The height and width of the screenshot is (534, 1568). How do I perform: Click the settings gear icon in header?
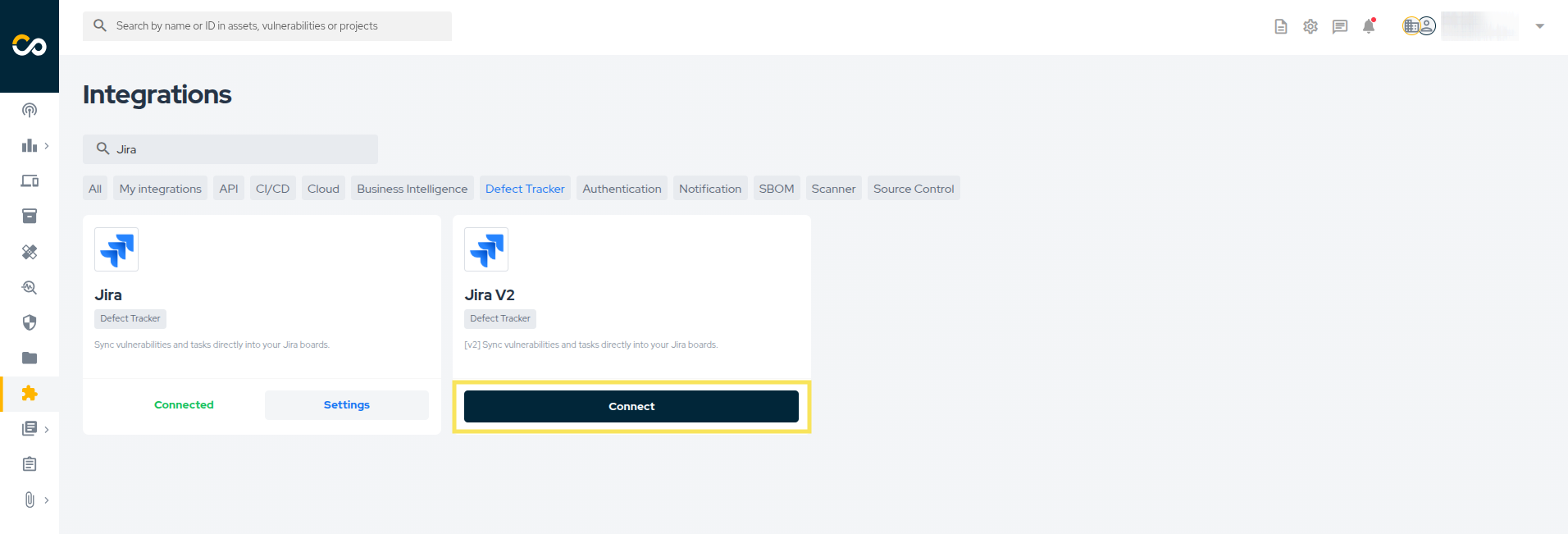(1310, 26)
